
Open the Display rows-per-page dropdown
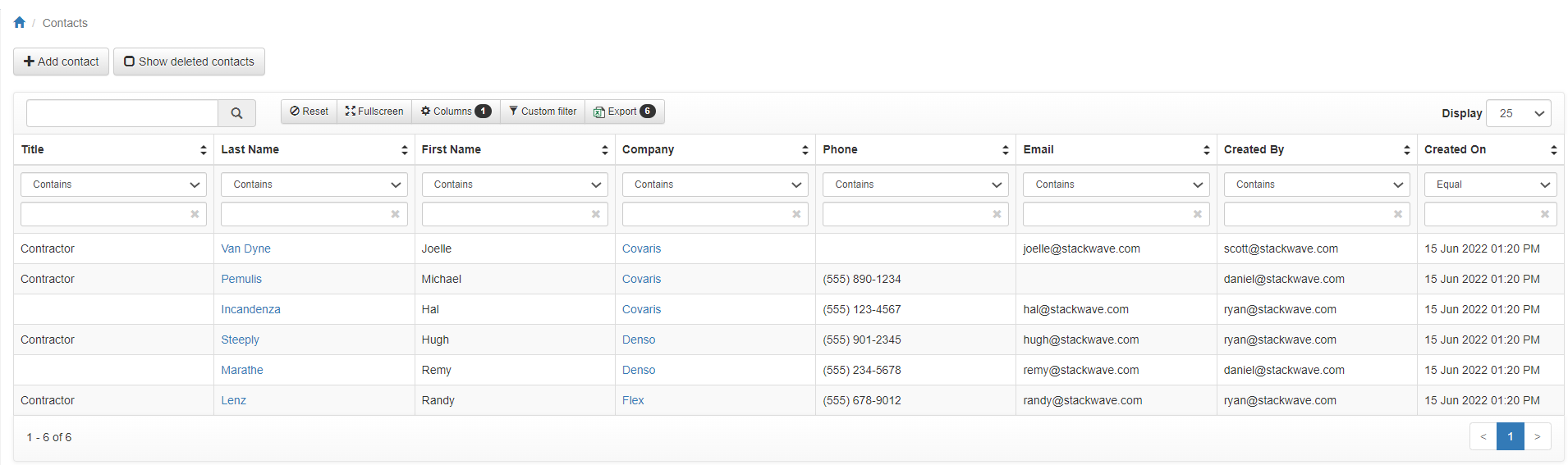1518,113
